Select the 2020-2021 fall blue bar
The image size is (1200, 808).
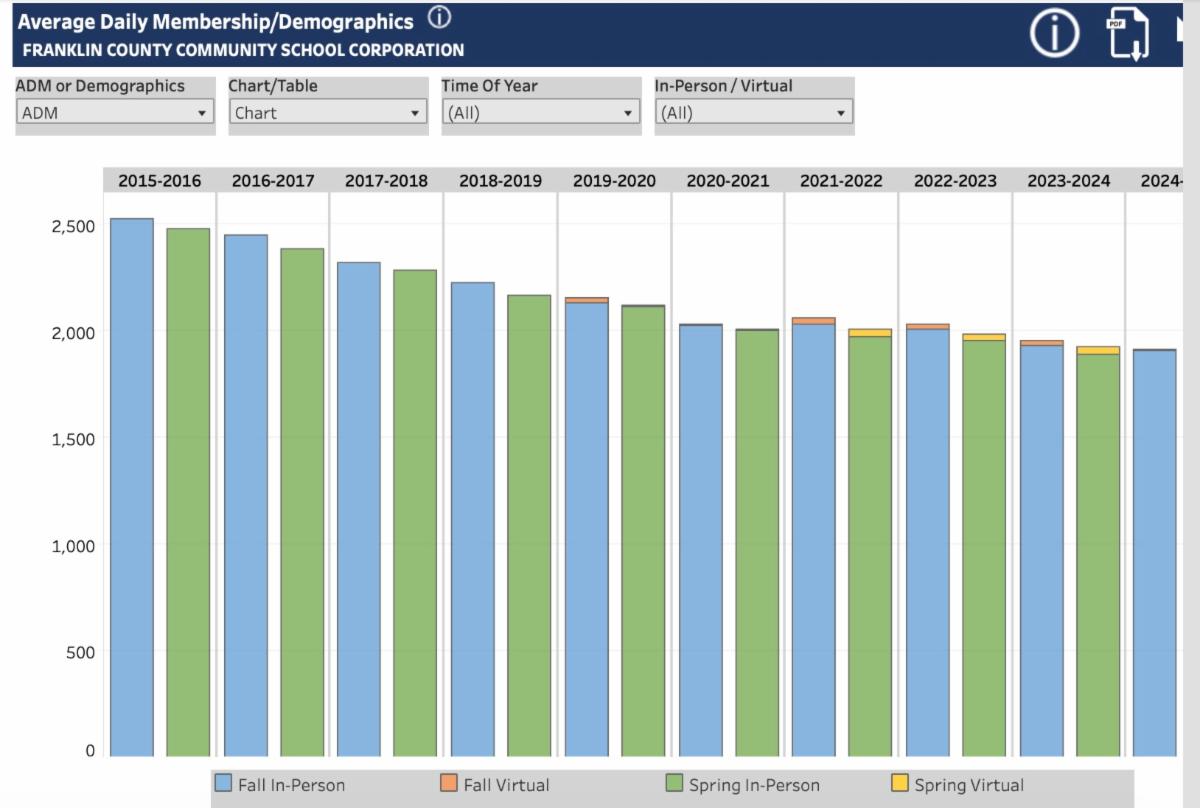(700, 540)
